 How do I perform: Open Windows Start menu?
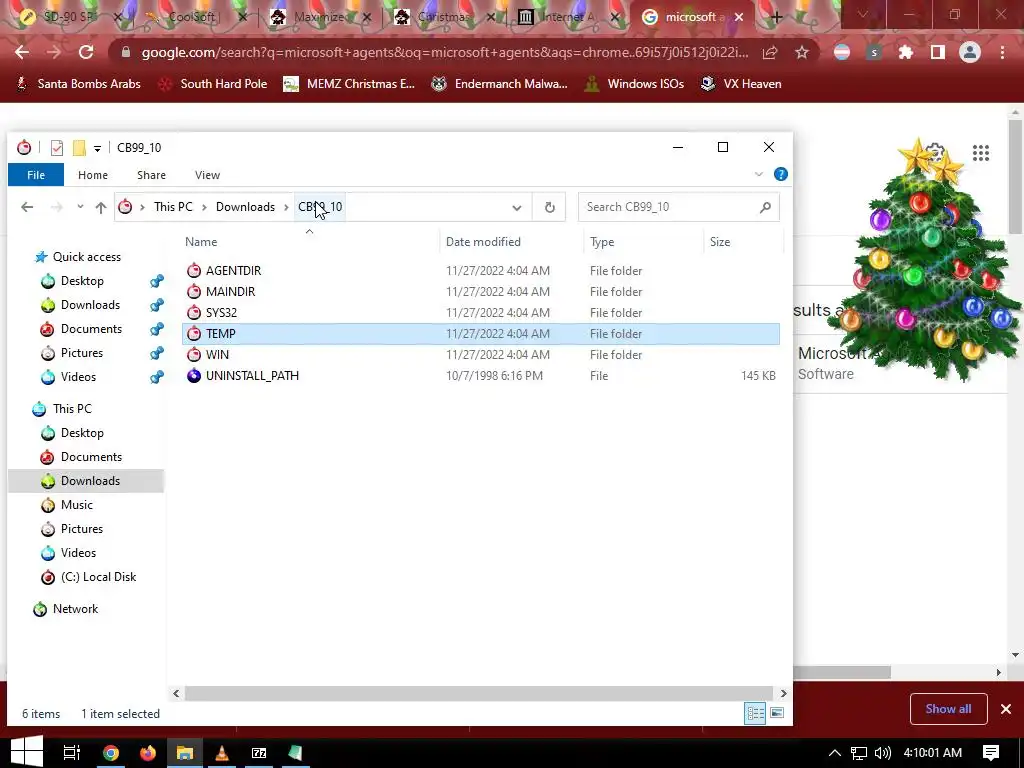27,752
